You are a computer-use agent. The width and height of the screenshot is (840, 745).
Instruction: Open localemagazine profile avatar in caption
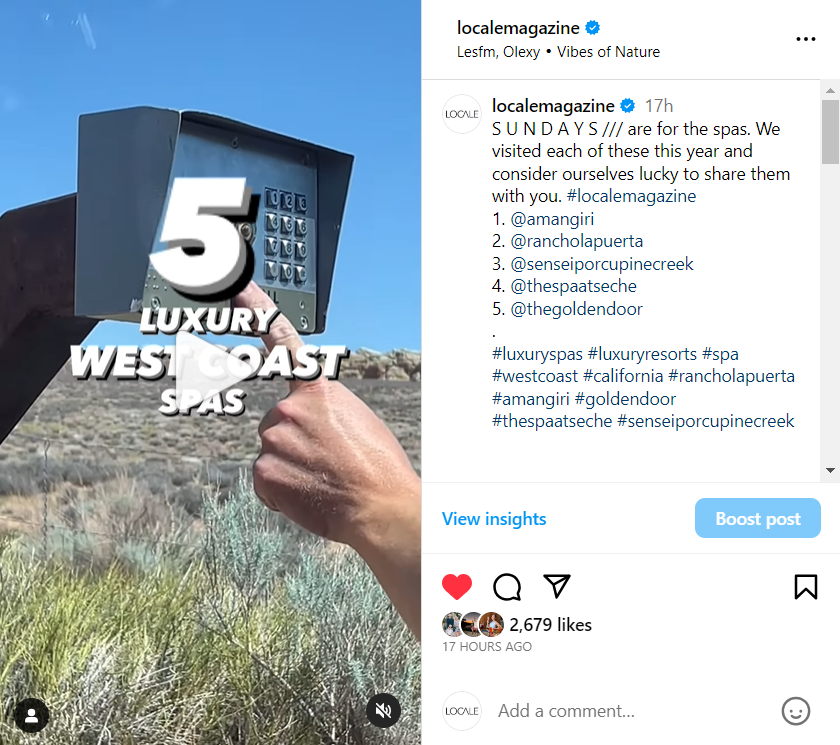click(x=462, y=114)
